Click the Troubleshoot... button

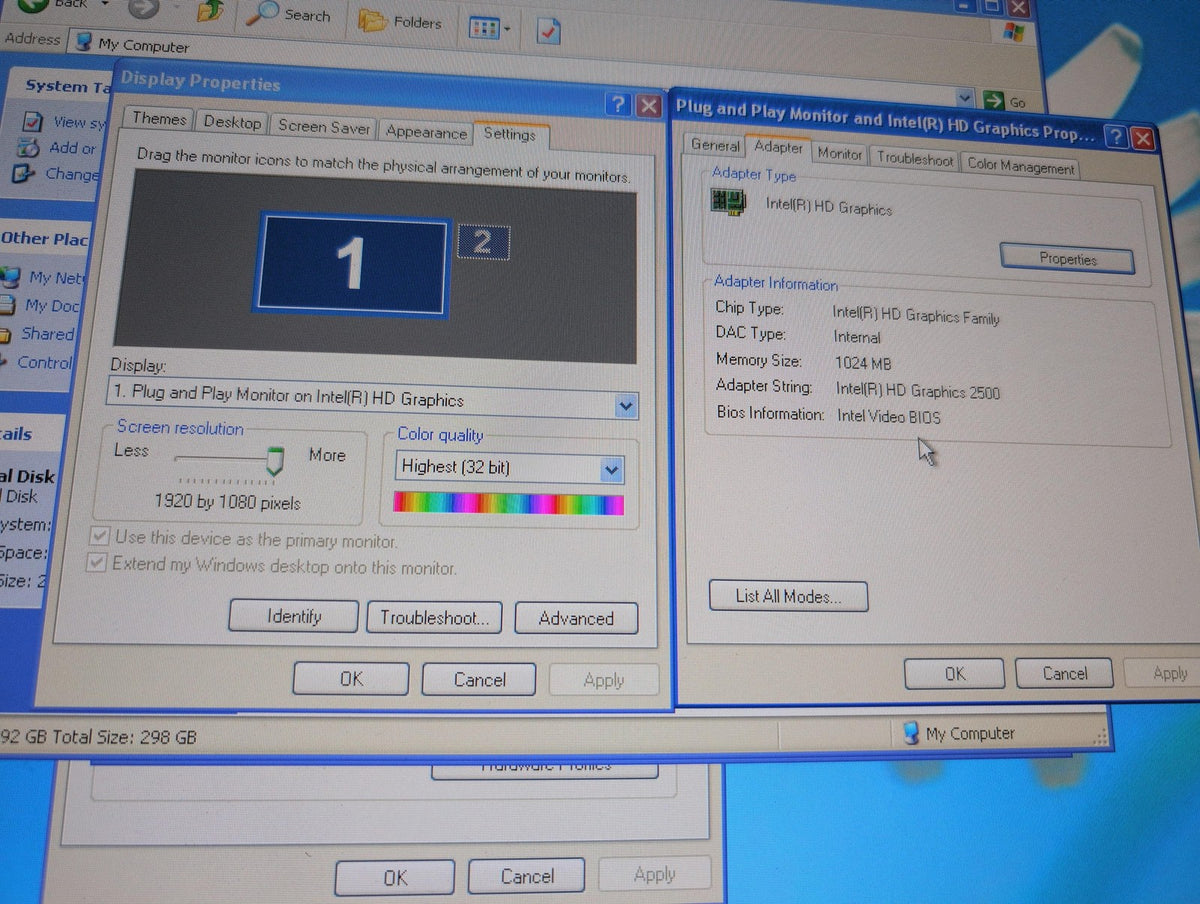point(434,618)
